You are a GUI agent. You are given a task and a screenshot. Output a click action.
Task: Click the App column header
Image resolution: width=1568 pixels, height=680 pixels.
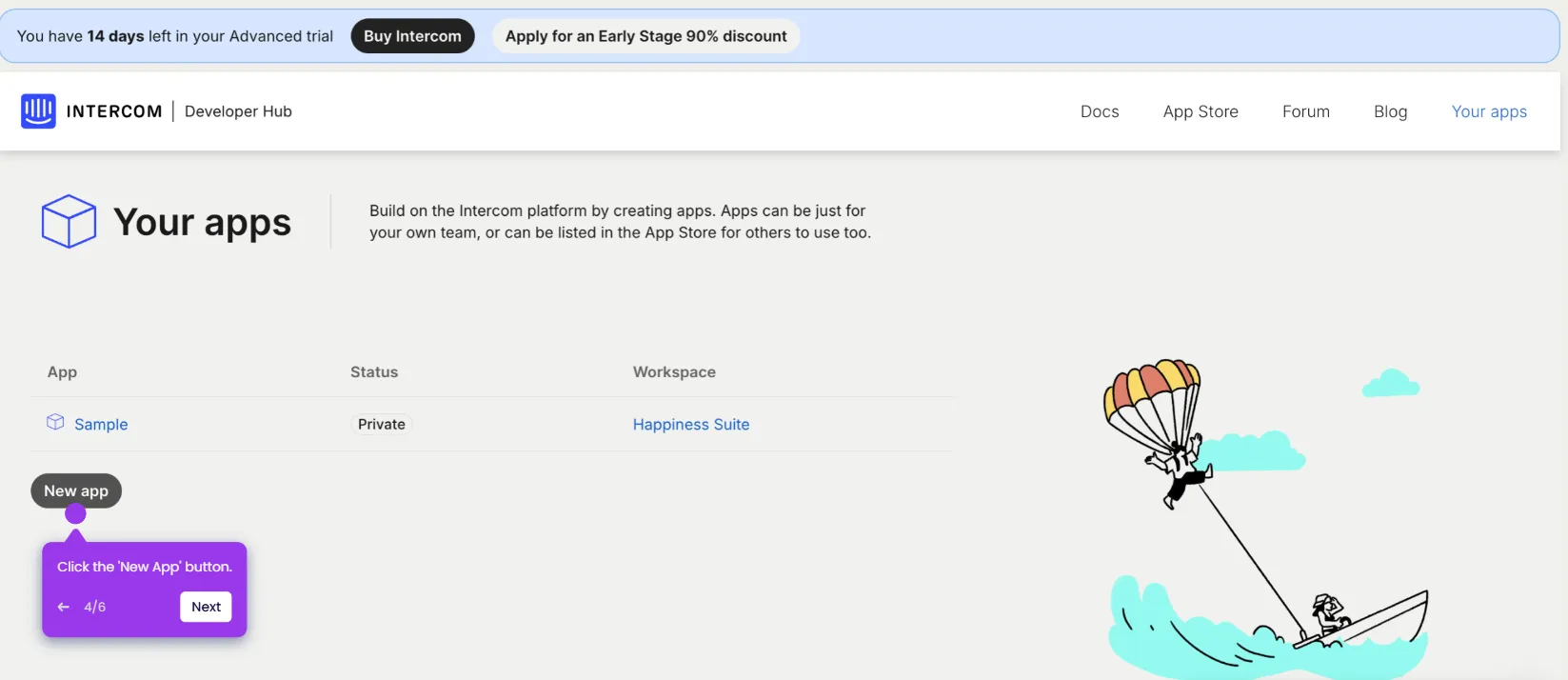pyautogui.click(x=62, y=372)
